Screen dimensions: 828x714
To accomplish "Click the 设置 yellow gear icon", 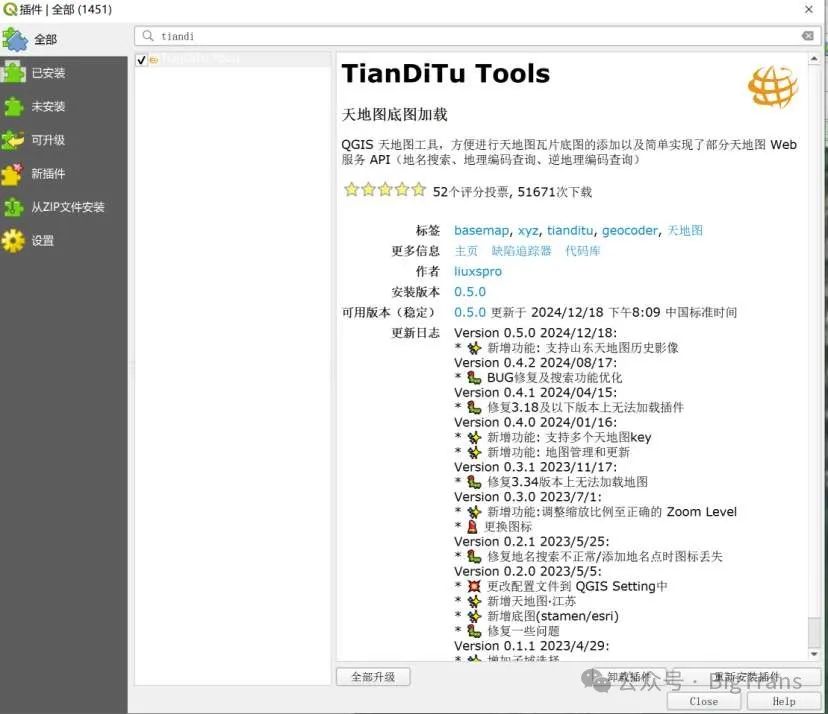I will click(13, 241).
